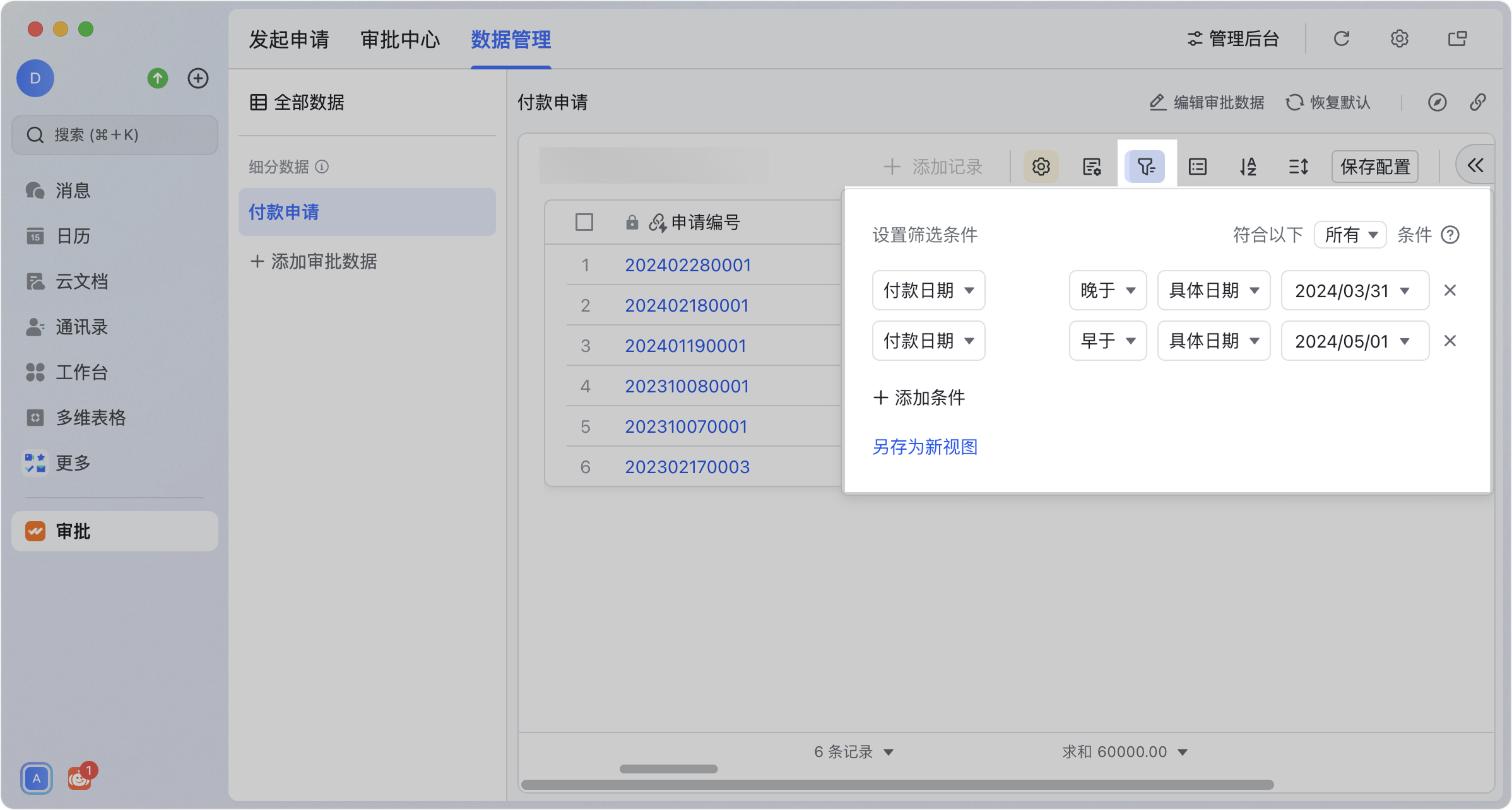Open 云文档 in the sidebar

pyautogui.click(x=115, y=281)
